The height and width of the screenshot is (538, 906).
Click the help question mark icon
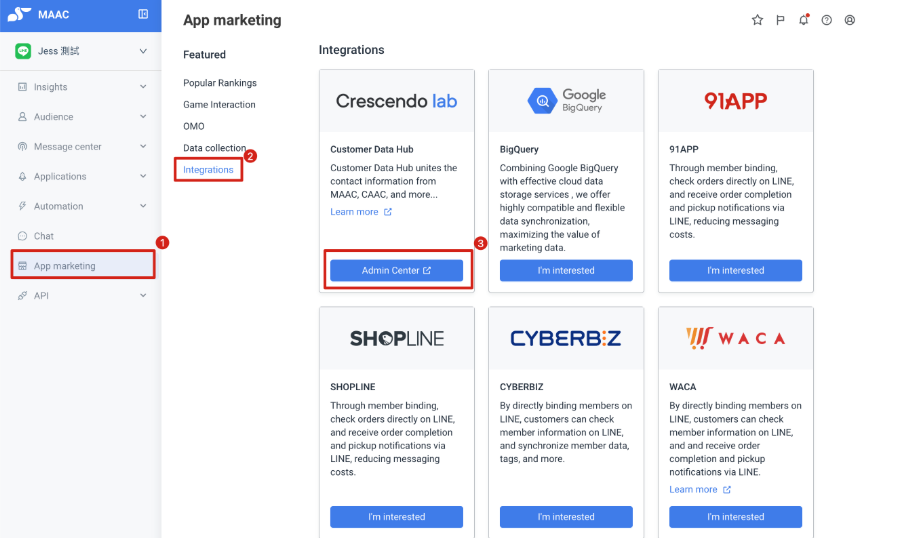tap(827, 20)
